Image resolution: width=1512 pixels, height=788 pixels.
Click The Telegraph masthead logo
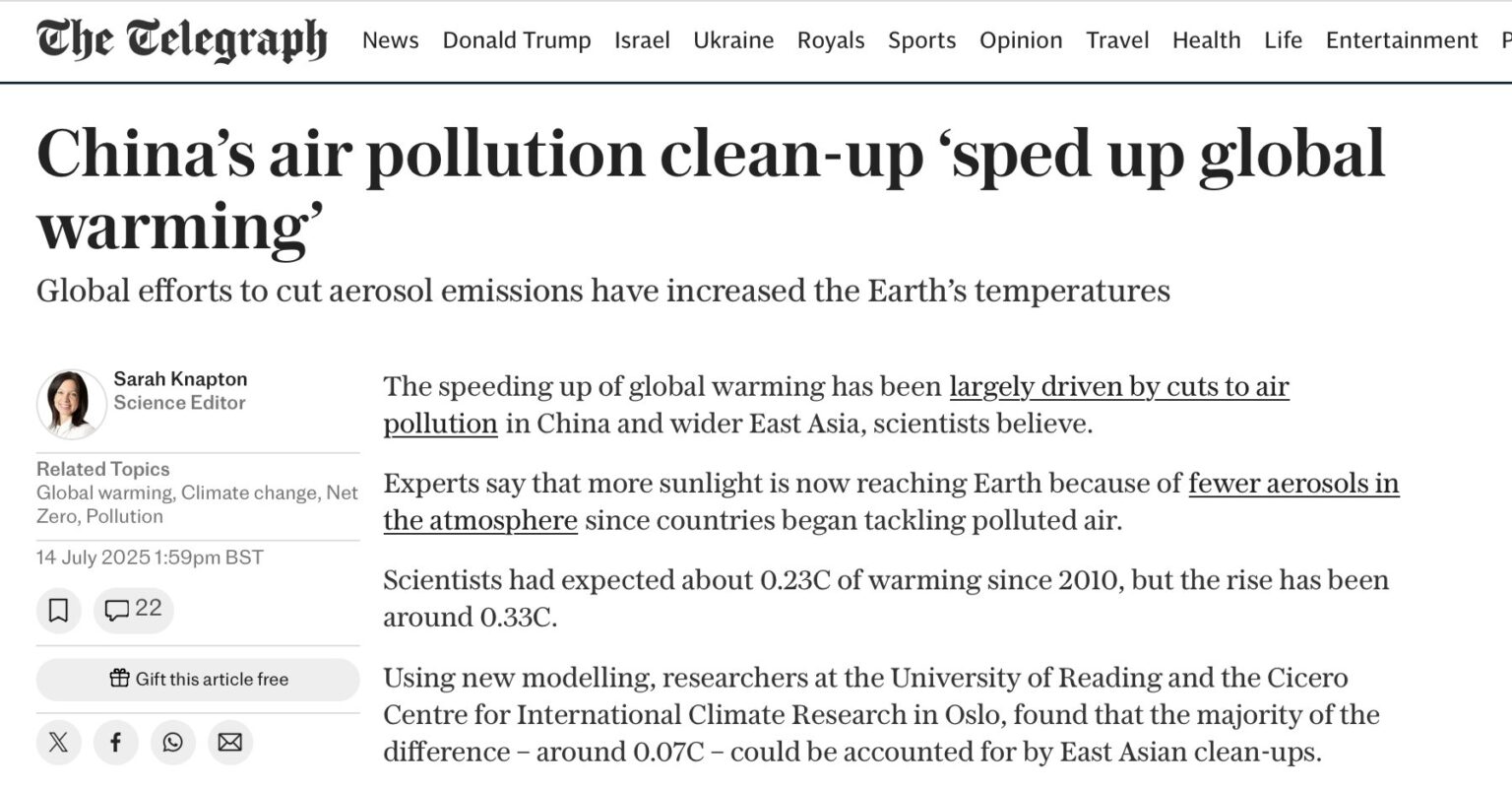tap(182, 39)
